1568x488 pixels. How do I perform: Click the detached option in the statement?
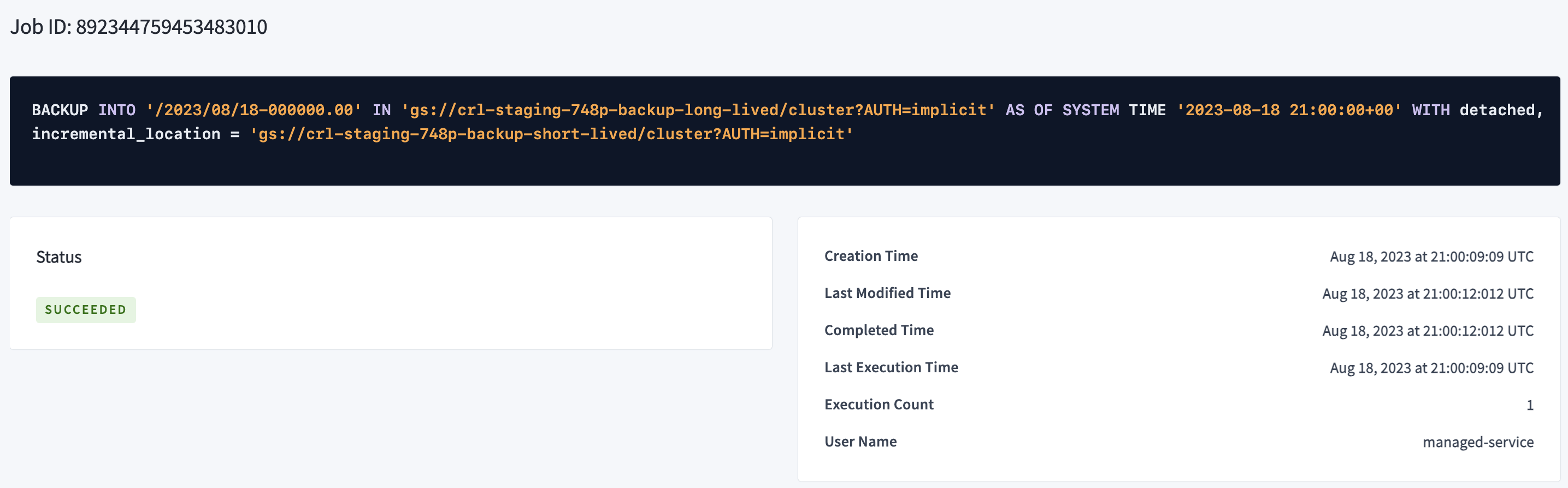(1497, 110)
